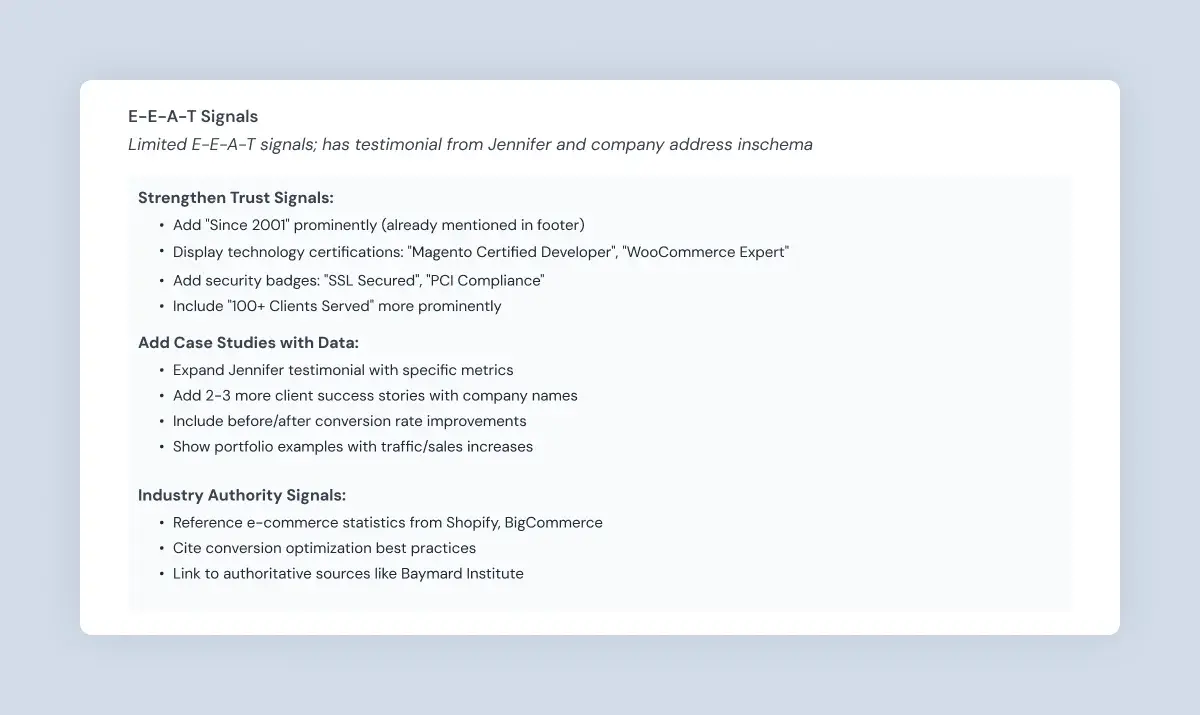Click the E-E-A-T Signals card title
The width and height of the screenshot is (1200, 715).
[193, 117]
